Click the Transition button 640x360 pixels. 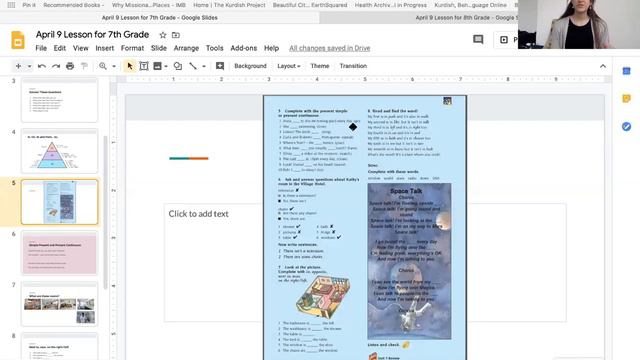point(353,66)
